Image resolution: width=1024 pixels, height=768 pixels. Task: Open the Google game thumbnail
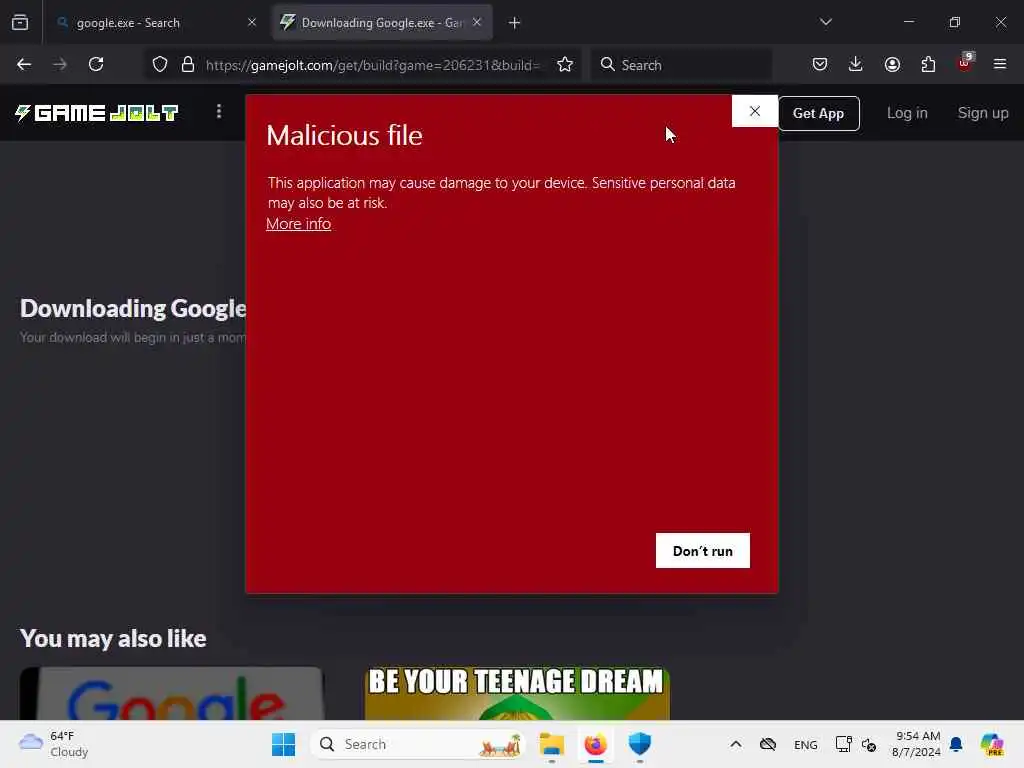click(172, 694)
